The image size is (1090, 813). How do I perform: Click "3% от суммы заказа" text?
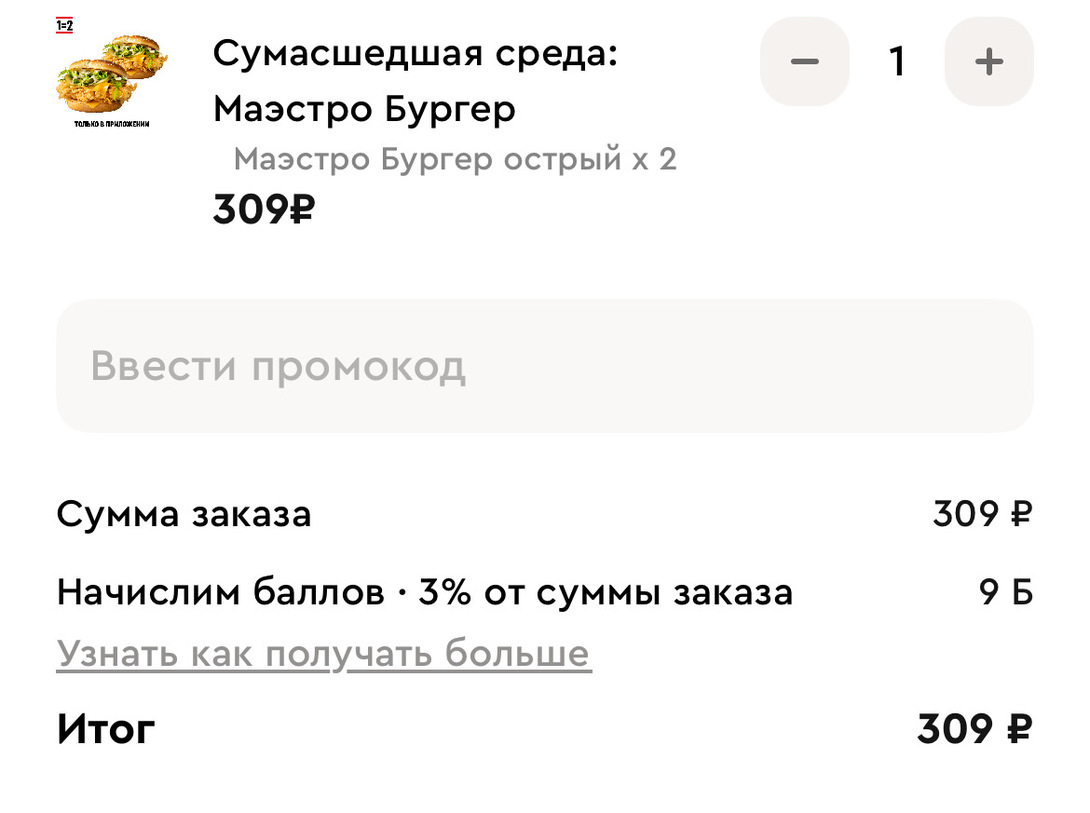[605, 592]
